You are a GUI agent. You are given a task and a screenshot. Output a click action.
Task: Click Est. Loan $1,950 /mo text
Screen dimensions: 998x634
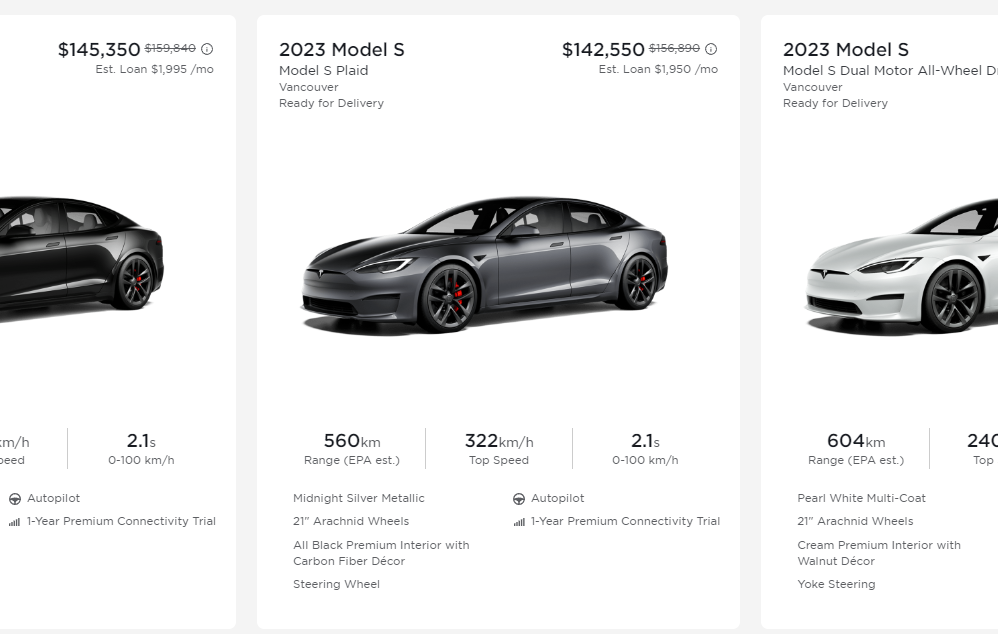click(x=658, y=70)
